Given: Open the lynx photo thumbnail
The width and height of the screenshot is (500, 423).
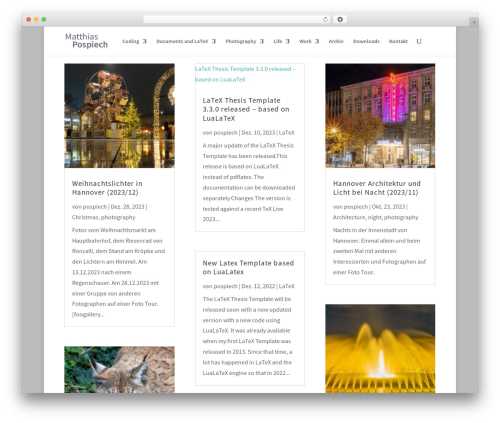Looking at the screenshot, I should (119, 369).
